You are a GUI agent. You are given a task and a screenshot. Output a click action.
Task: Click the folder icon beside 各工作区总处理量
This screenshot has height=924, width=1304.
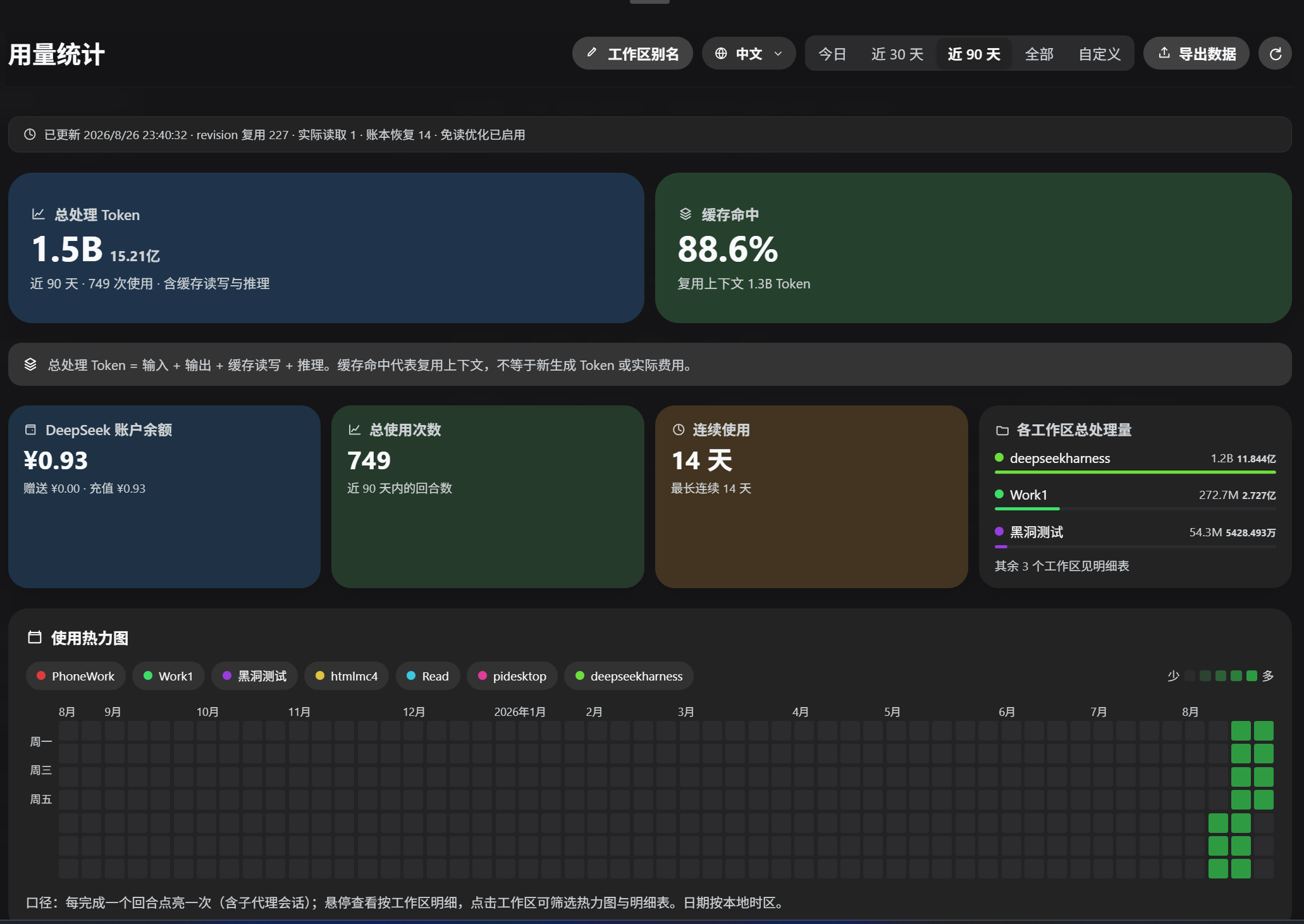click(x=1002, y=430)
